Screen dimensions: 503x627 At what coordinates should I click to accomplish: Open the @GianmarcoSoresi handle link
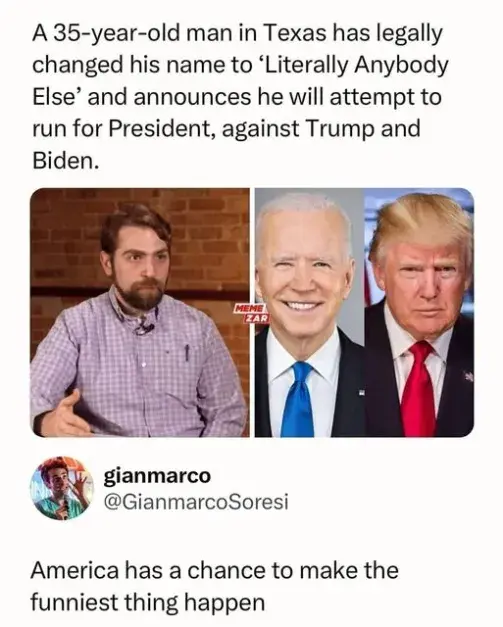click(196, 502)
